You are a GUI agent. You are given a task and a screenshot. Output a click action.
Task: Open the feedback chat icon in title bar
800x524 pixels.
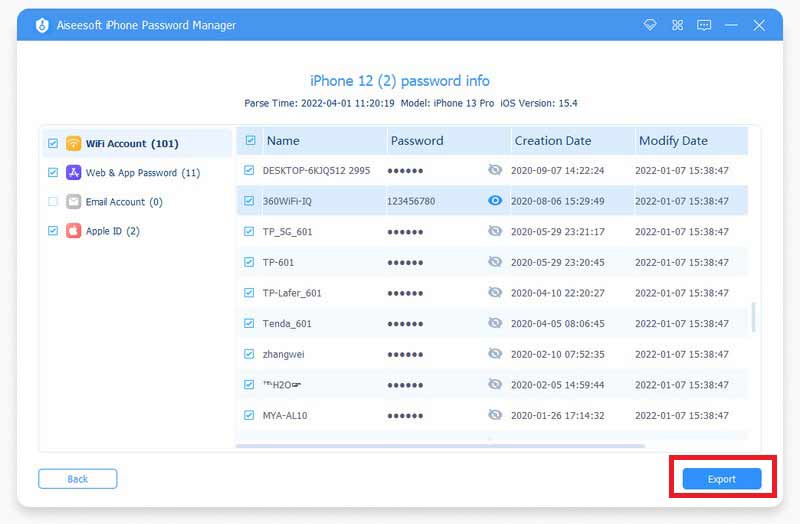pyautogui.click(x=704, y=25)
